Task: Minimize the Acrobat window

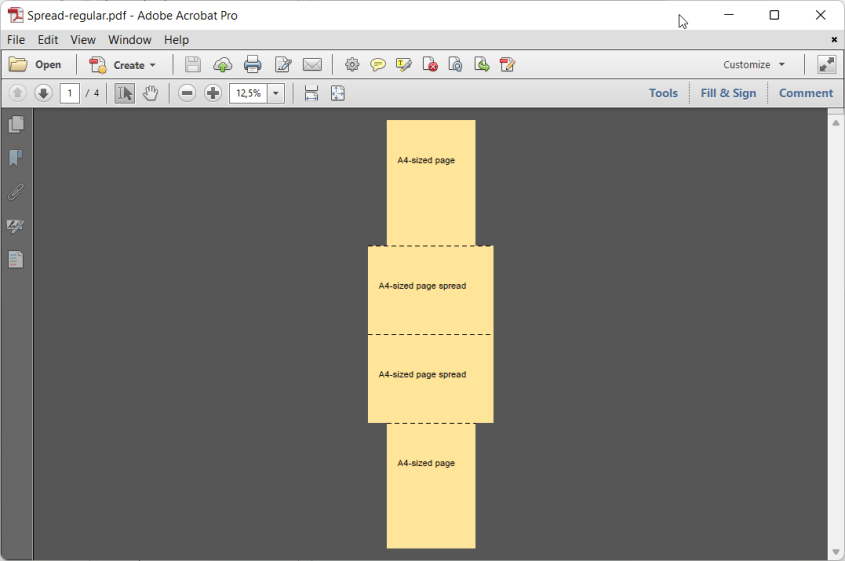Action: click(x=729, y=15)
